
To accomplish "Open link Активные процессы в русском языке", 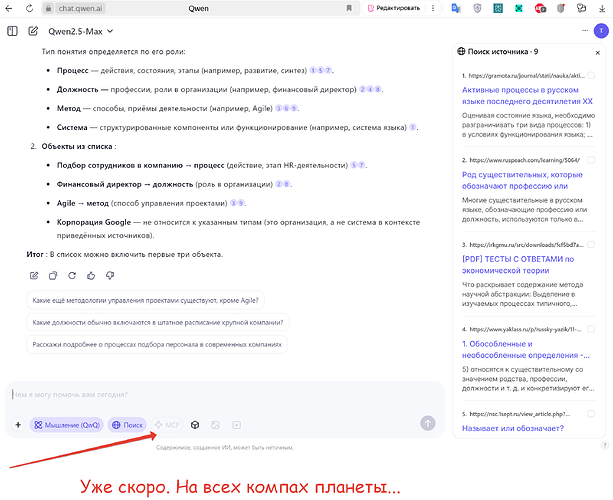I will click(527, 96).
